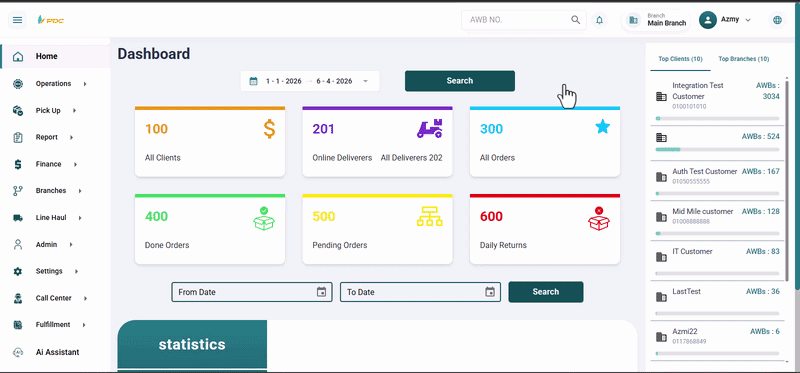Click the Main Branch selector
The width and height of the screenshot is (800, 373).
pos(656,20)
